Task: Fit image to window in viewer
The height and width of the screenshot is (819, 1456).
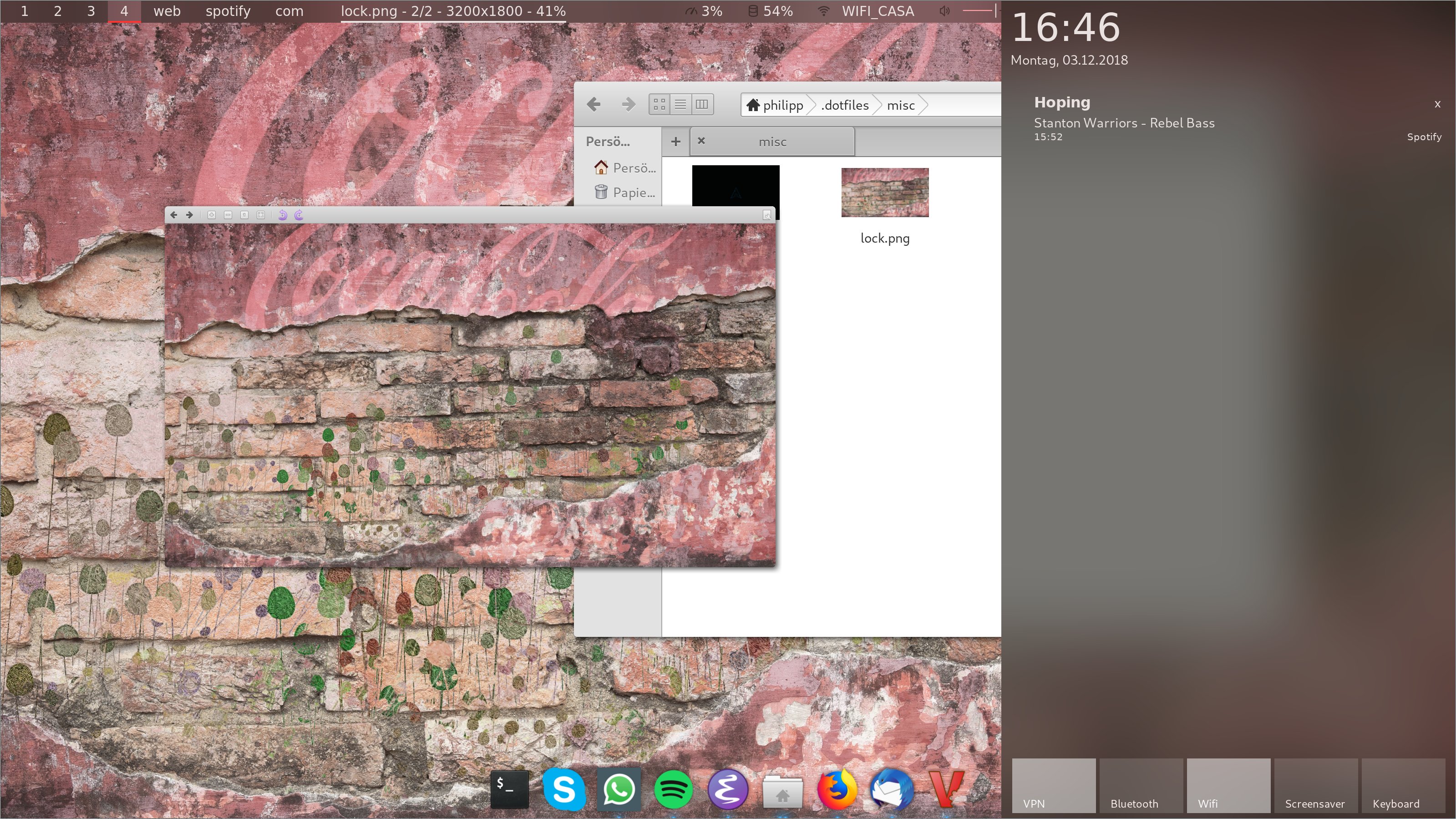Action: coord(260,215)
